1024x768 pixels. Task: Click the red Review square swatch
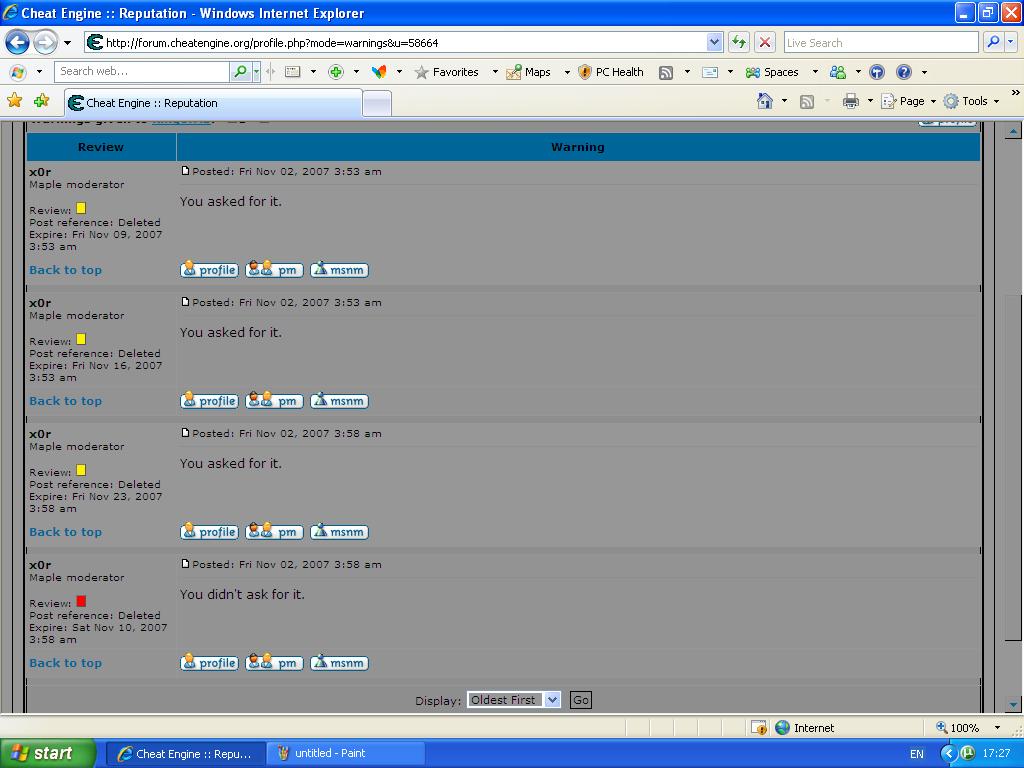click(81, 601)
